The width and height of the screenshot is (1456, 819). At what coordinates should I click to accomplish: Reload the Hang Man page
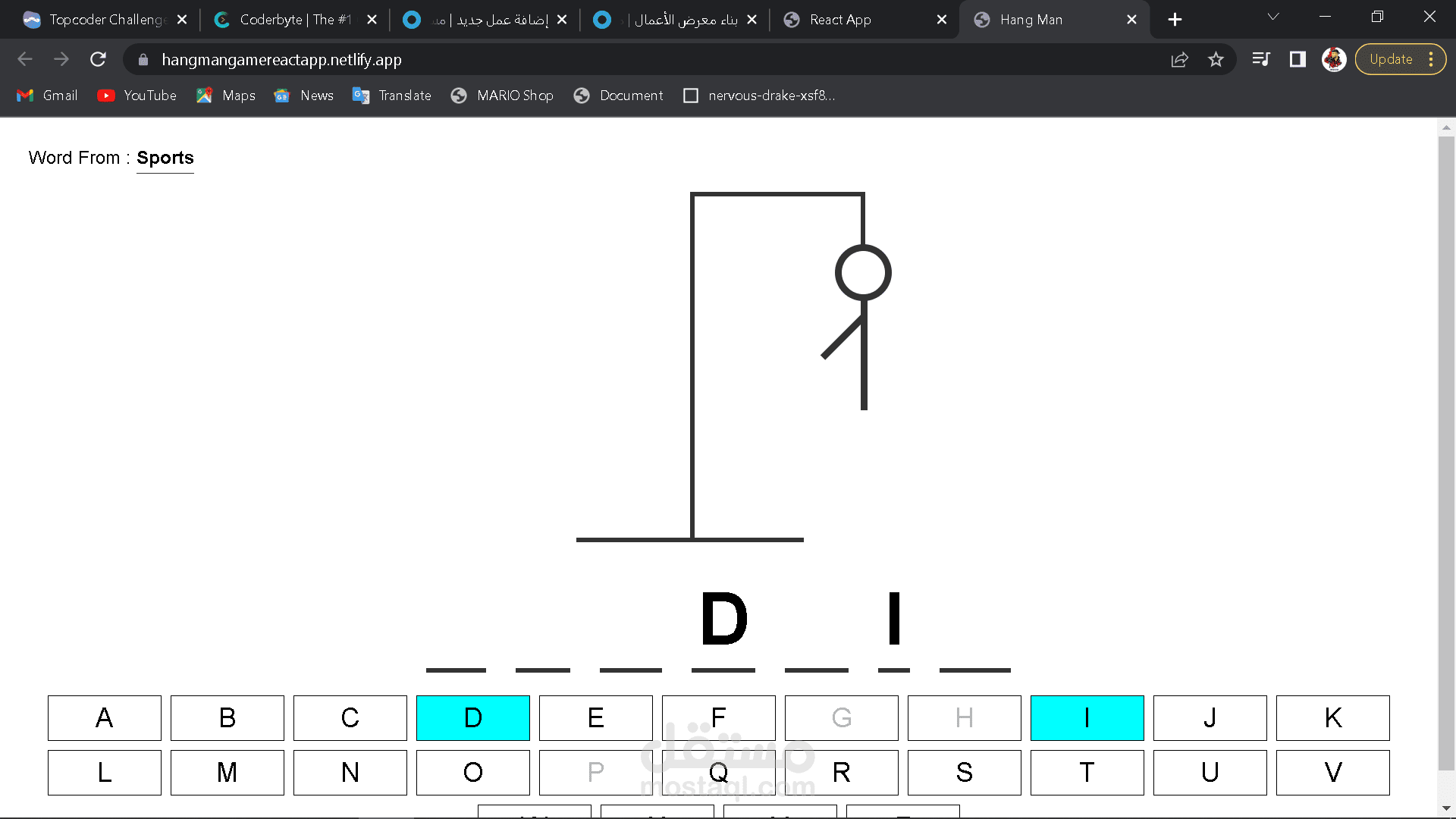point(98,59)
